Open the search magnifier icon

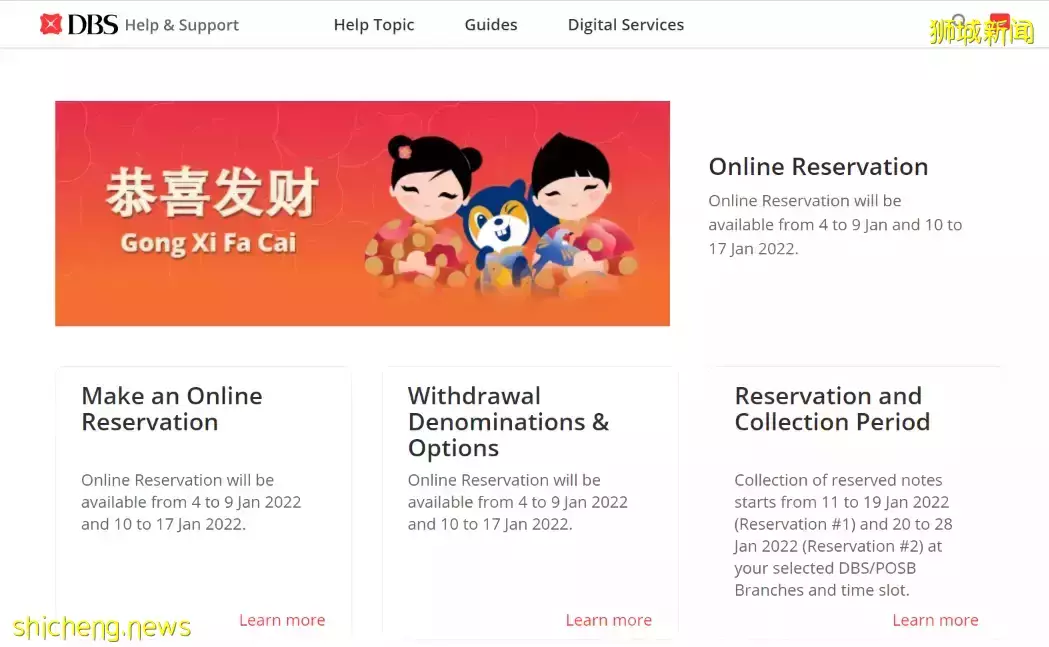(x=959, y=21)
